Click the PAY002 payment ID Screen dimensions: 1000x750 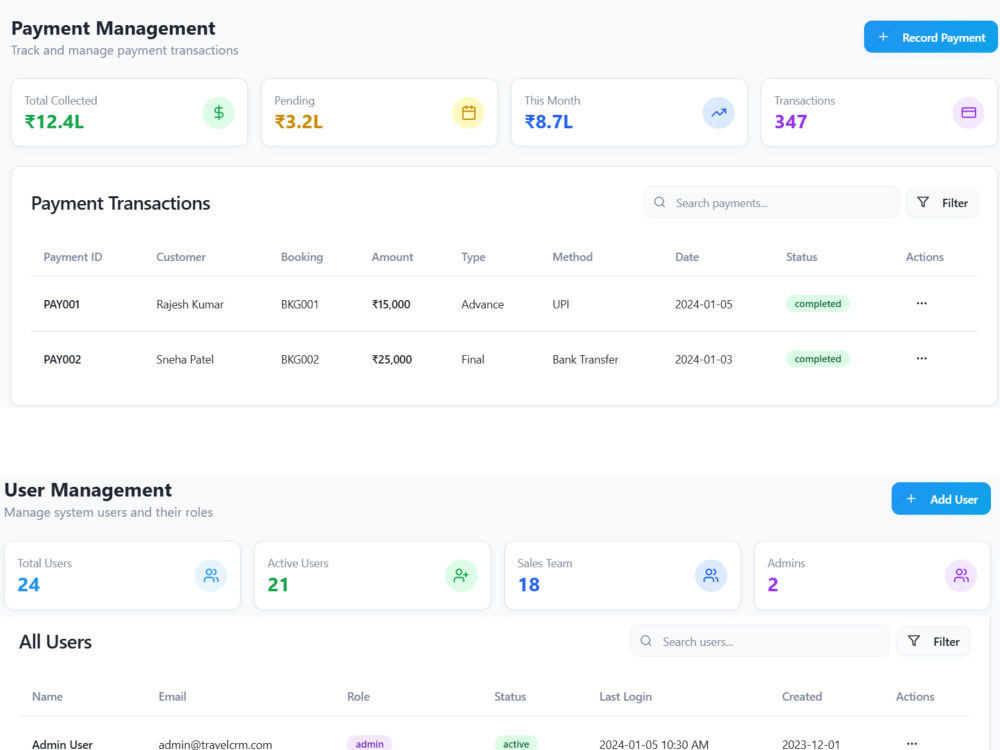(62, 359)
